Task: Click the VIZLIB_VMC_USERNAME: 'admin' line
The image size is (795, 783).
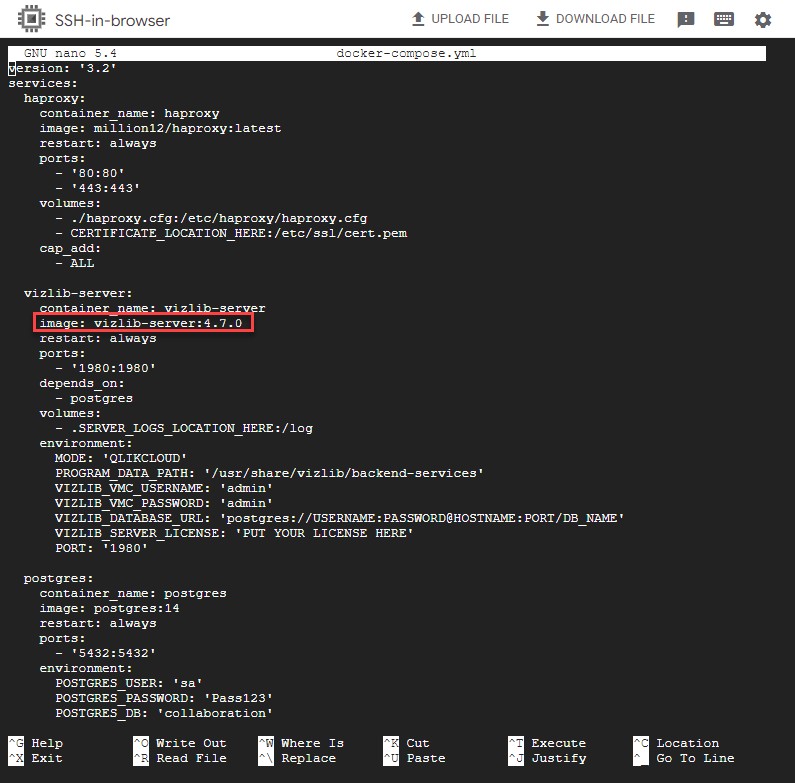Action: click(x=164, y=488)
